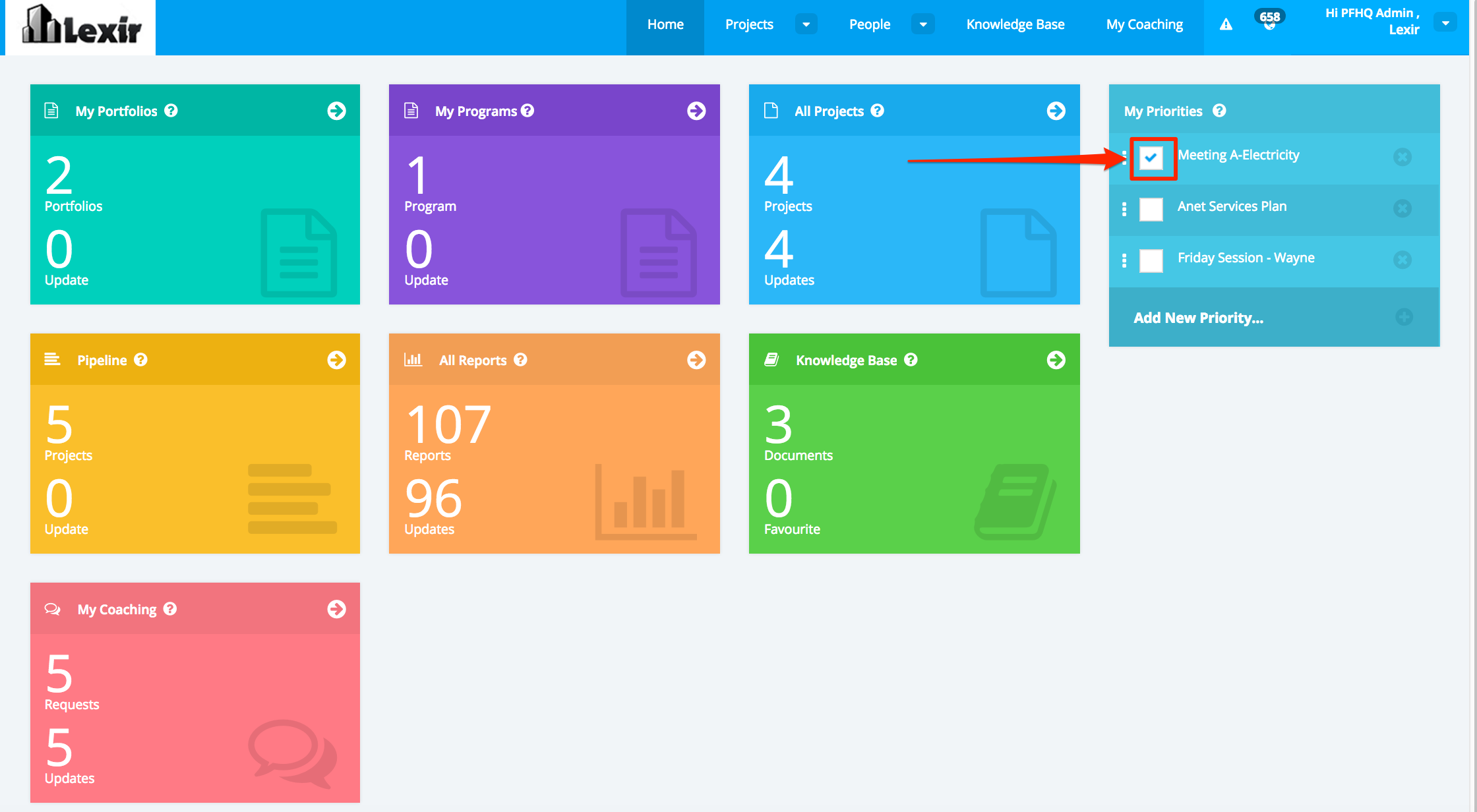Click the All Reports tile title

(473, 361)
